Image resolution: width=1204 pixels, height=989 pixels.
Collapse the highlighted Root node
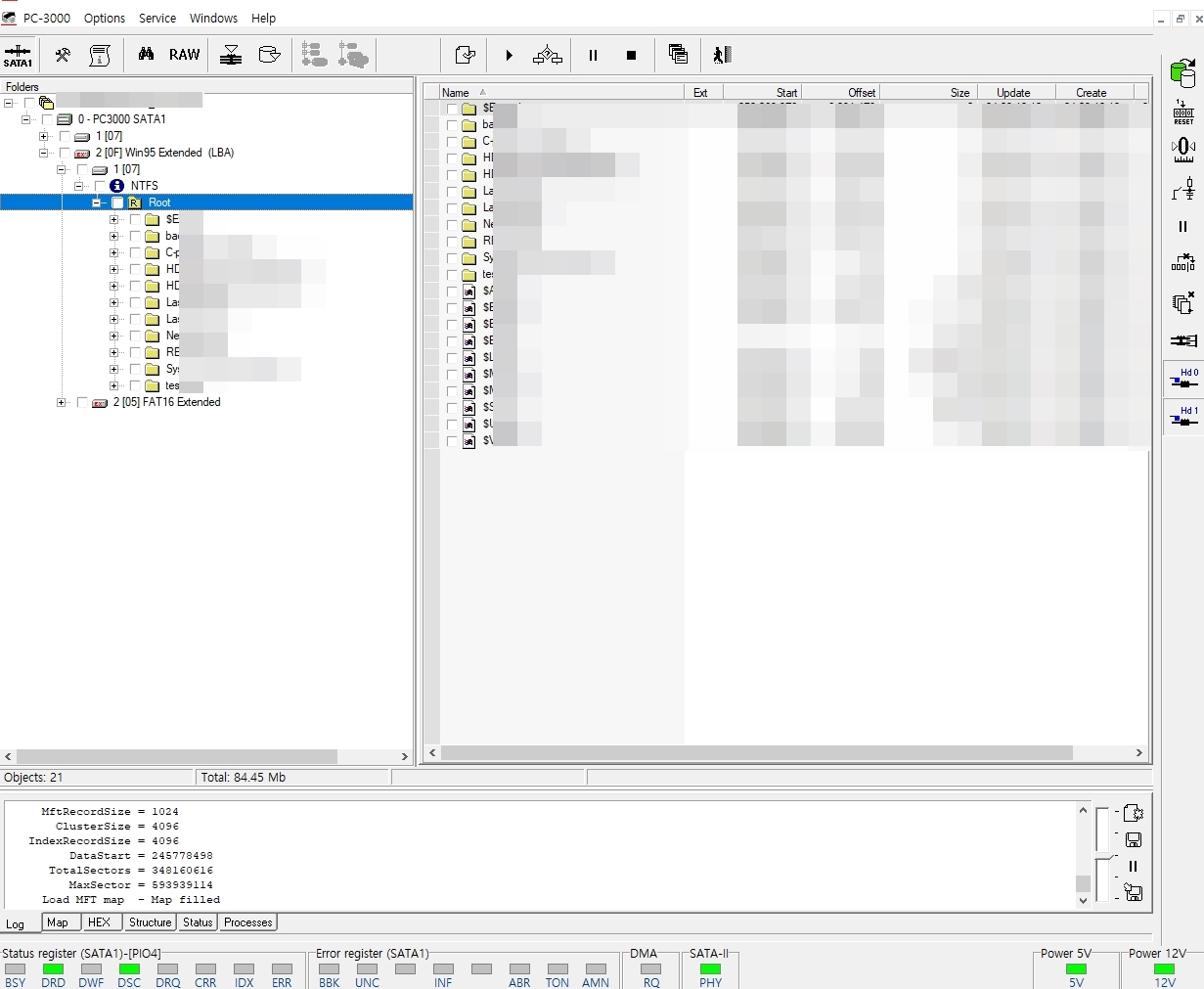[x=97, y=202]
